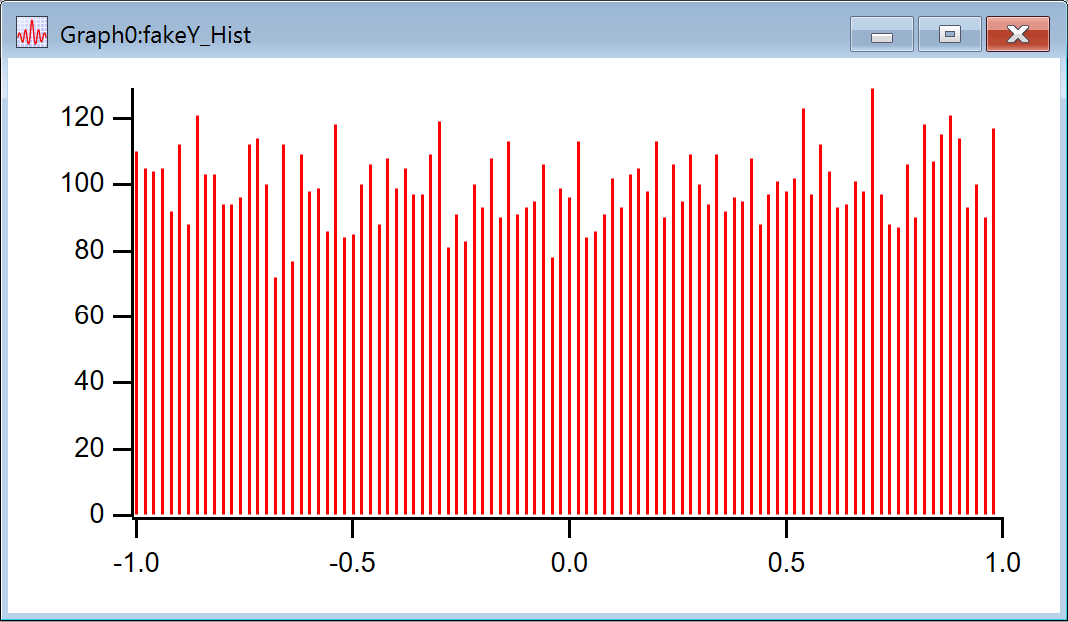Select the -1.0 label on bottom axis
This screenshot has width=1068, height=622.
point(136,563)
